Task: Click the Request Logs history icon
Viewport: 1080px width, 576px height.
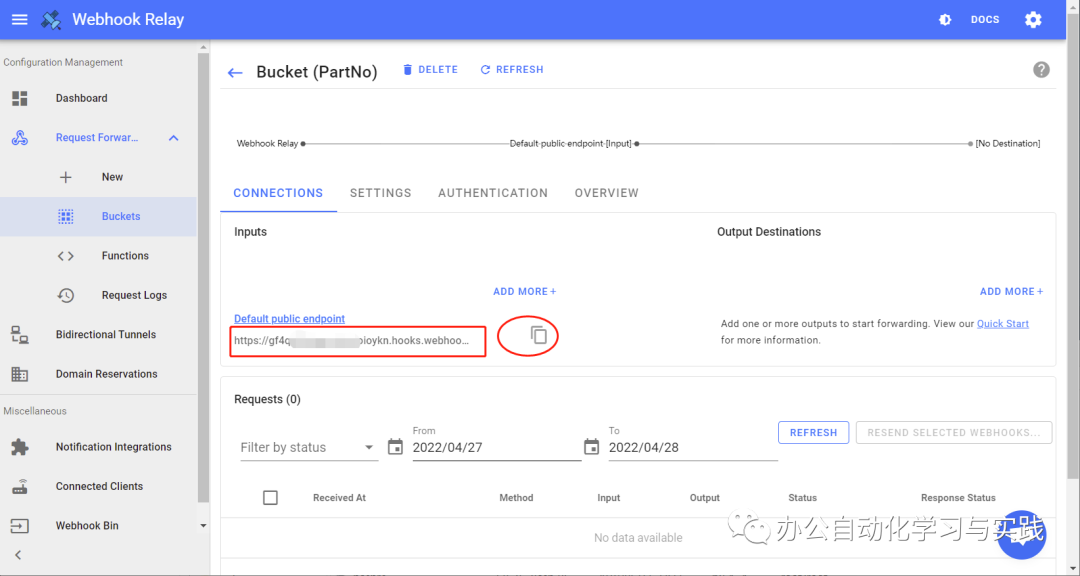Action: click(x=65, y=295)
